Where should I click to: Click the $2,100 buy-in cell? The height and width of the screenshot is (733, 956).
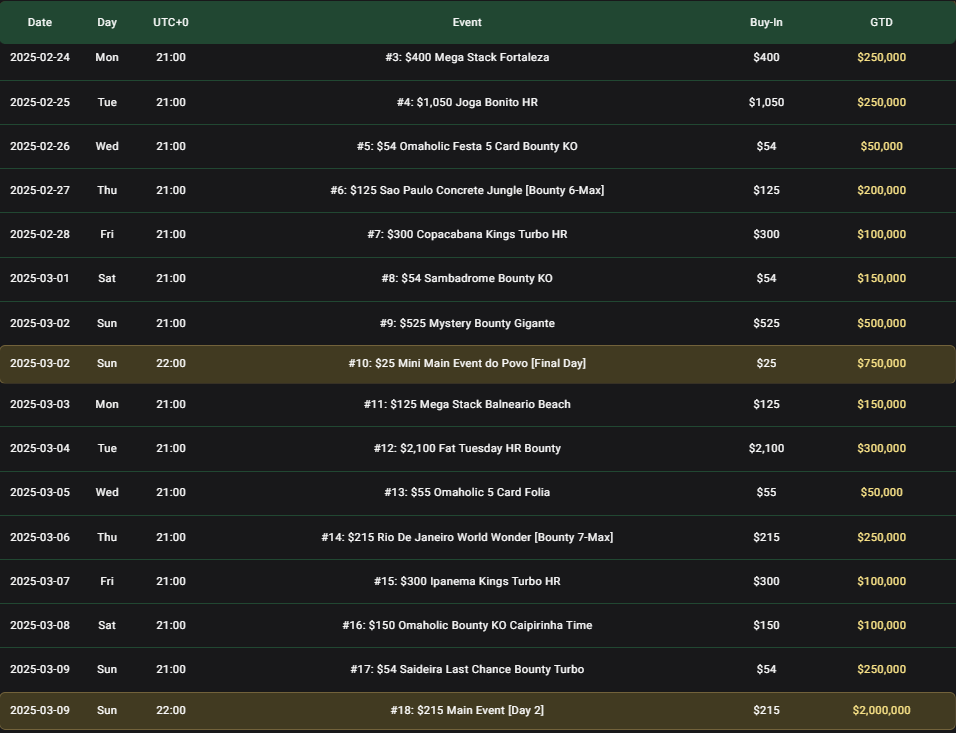(x=766, y=448)
